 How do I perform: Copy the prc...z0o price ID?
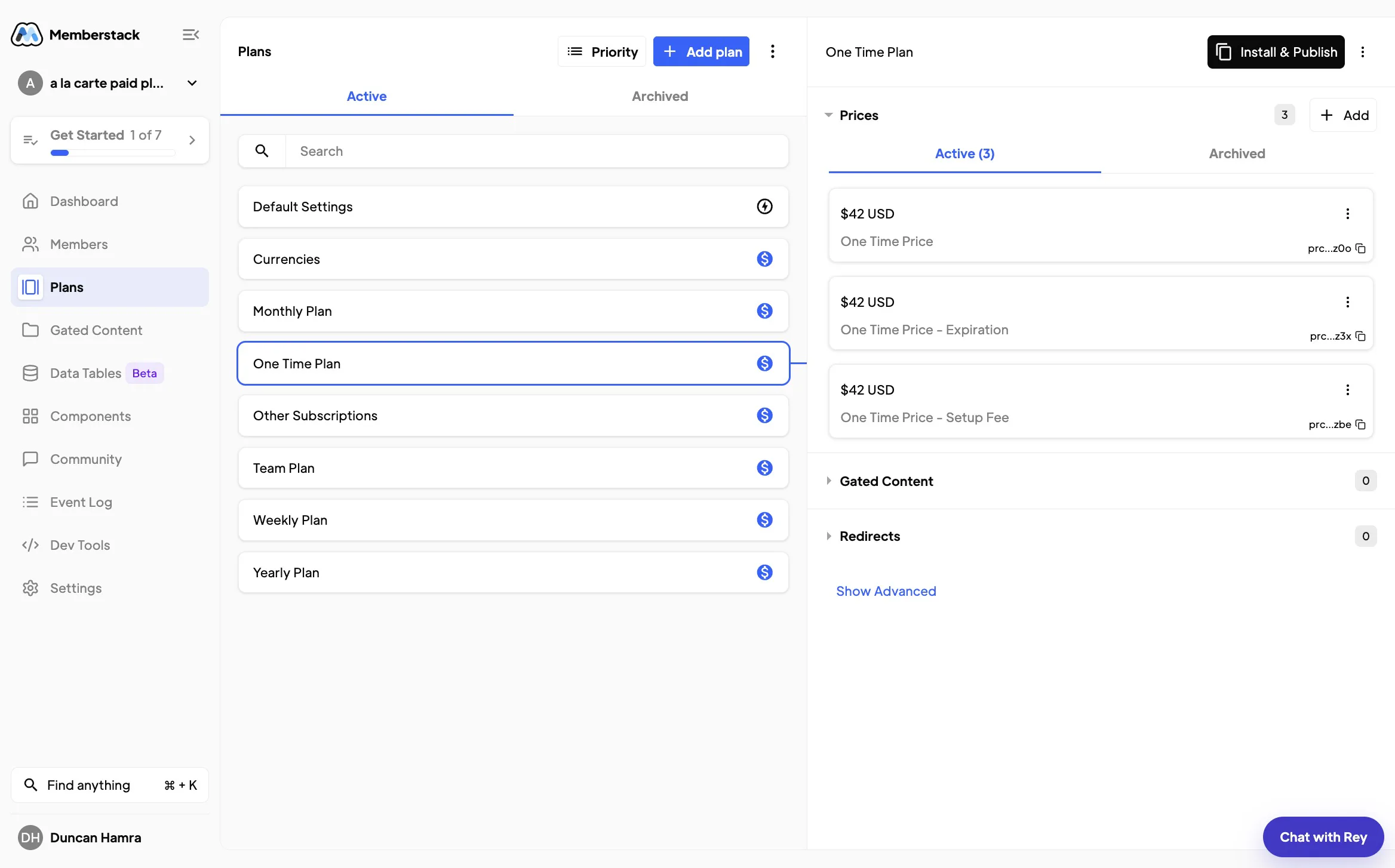click(1361, 248)
